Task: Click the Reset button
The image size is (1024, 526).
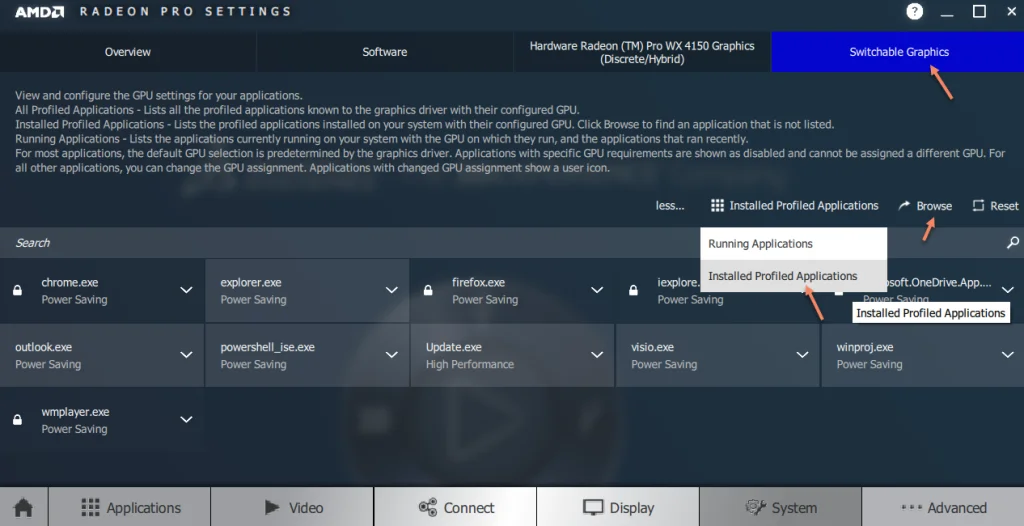Action: click(995, 206)
